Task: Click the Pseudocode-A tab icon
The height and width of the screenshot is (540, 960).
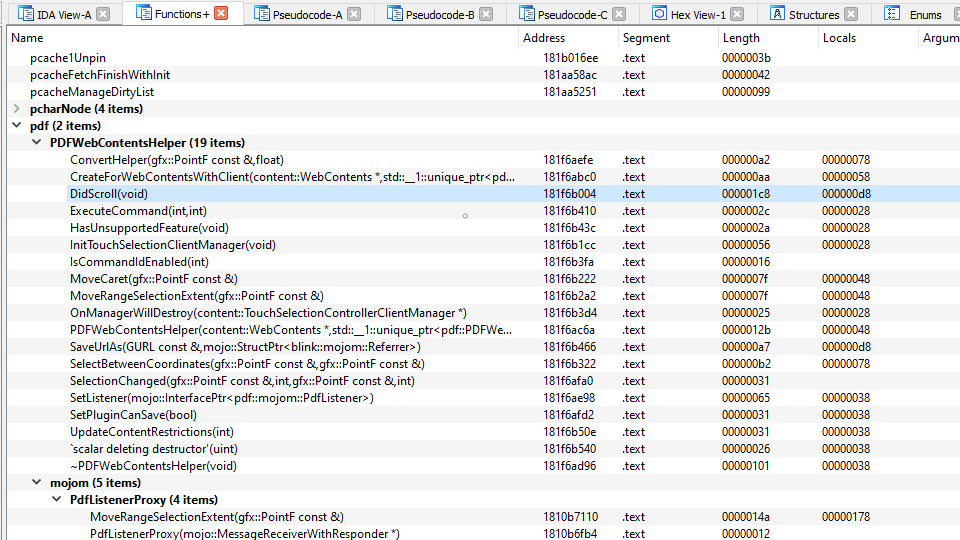Action: pos(261,13)
